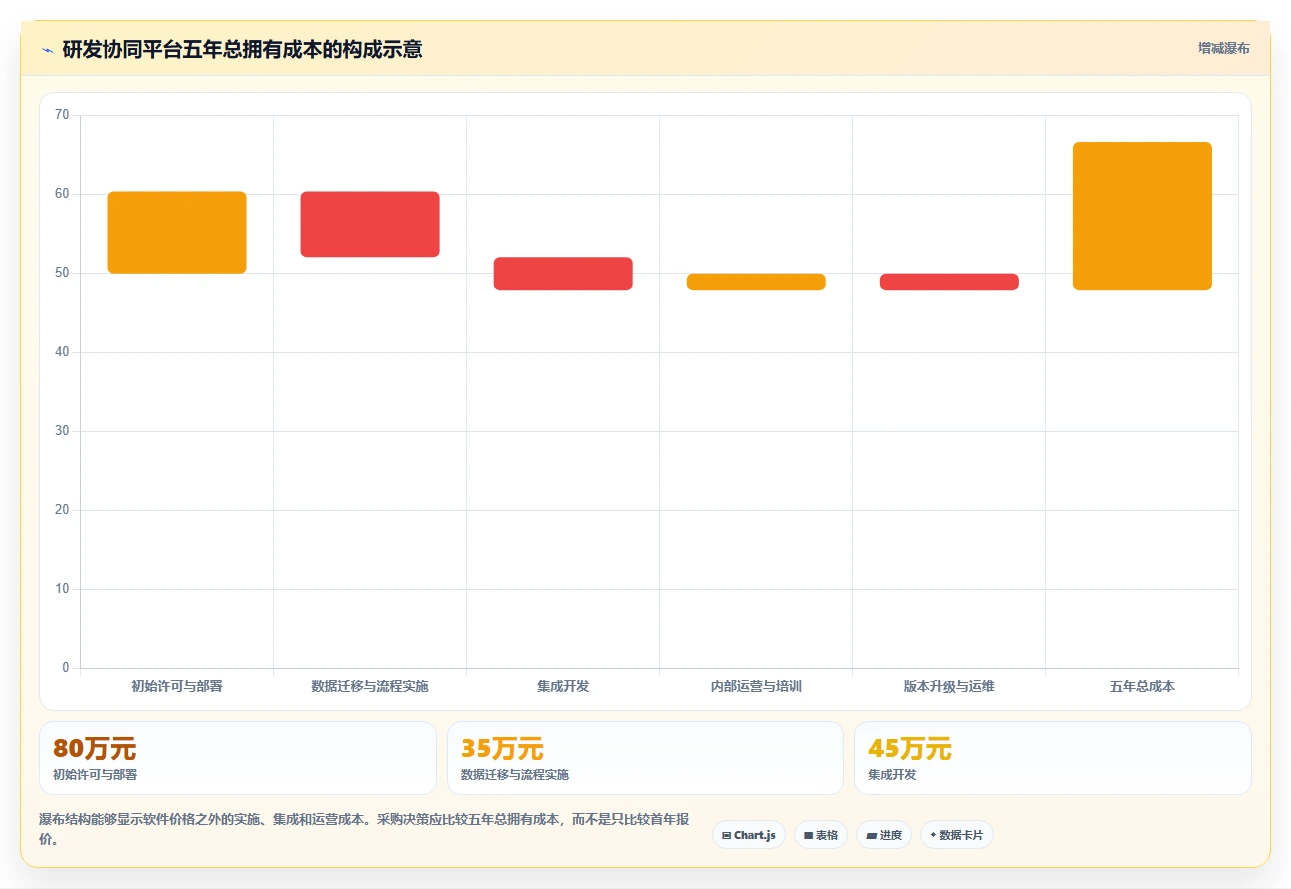Click the x-axis label 版本升级与运维
This screenshot has width=1291, height=889.
point(949,686)
